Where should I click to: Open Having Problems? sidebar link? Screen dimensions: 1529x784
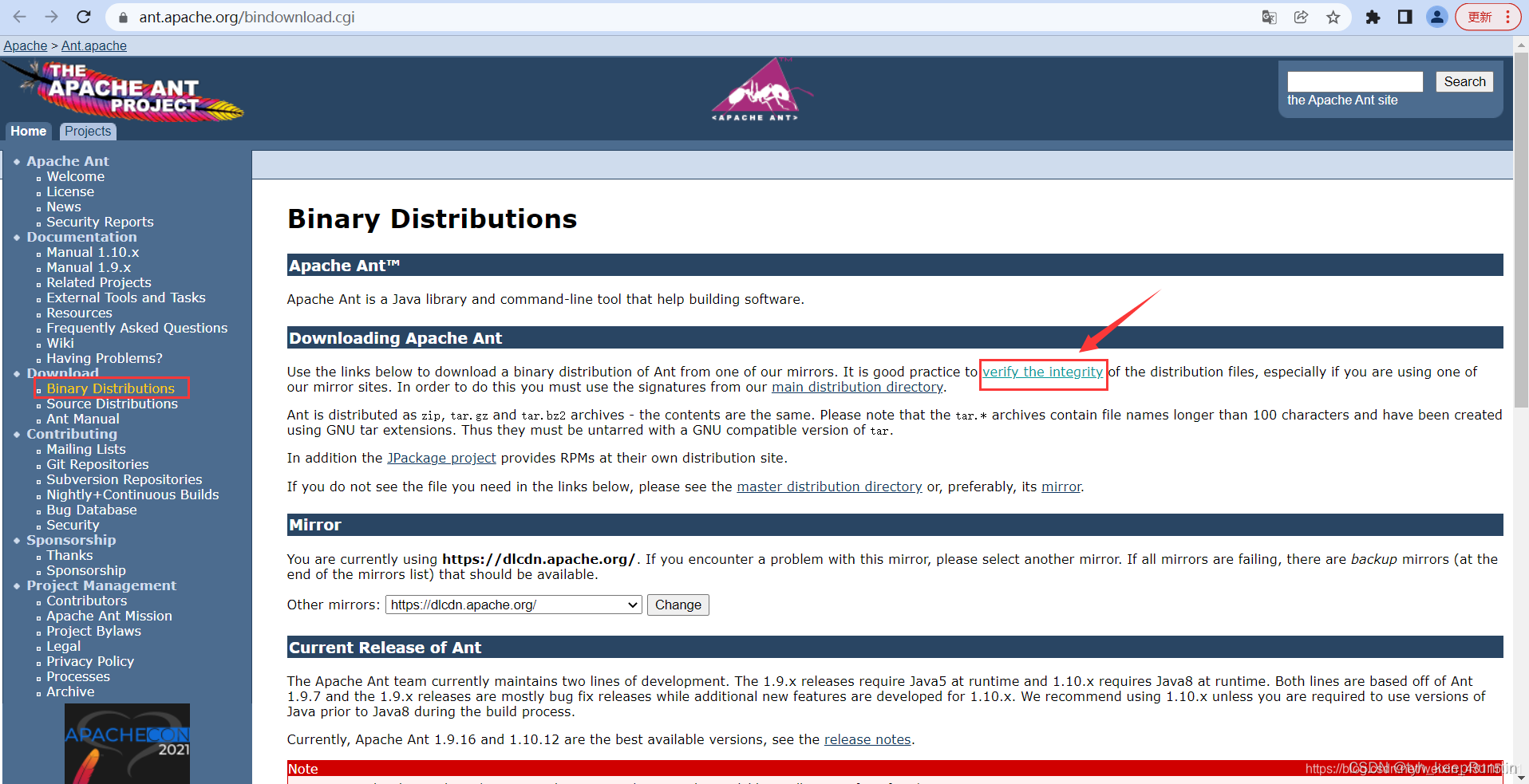pyautogui.click(x=105, y=358)
